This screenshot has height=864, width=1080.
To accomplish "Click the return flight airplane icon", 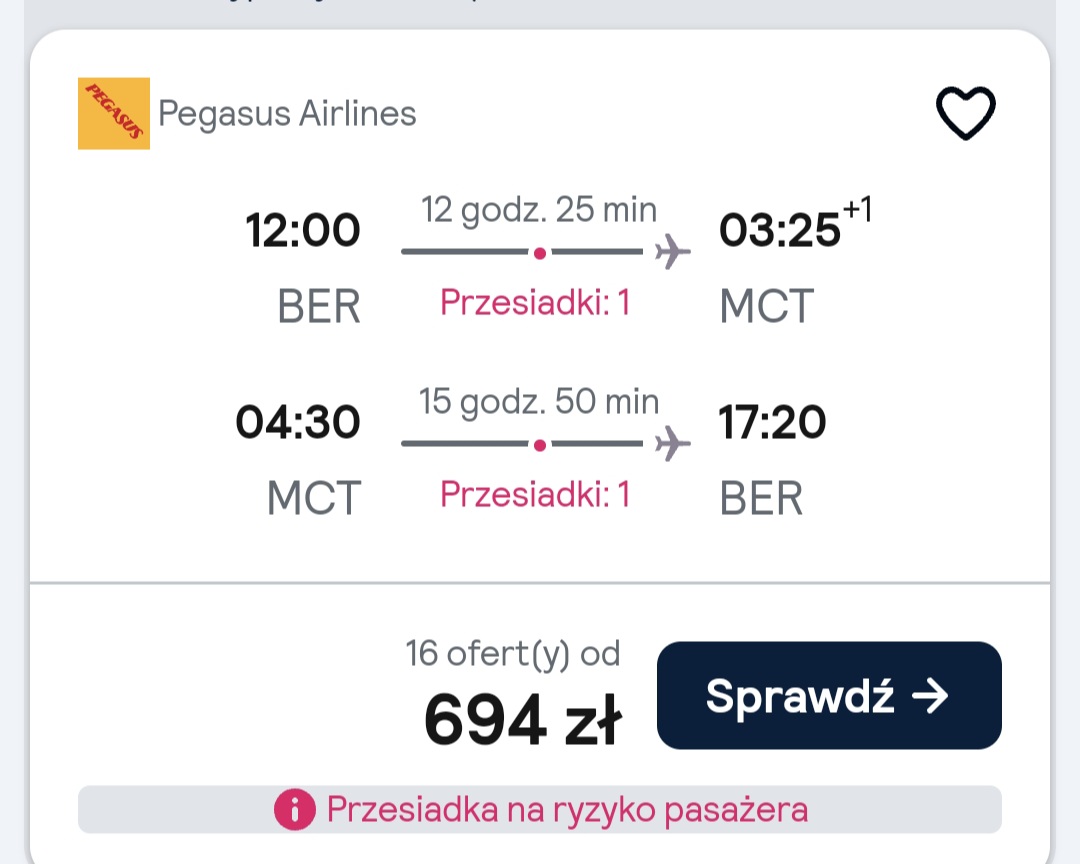I will (672, 443).
